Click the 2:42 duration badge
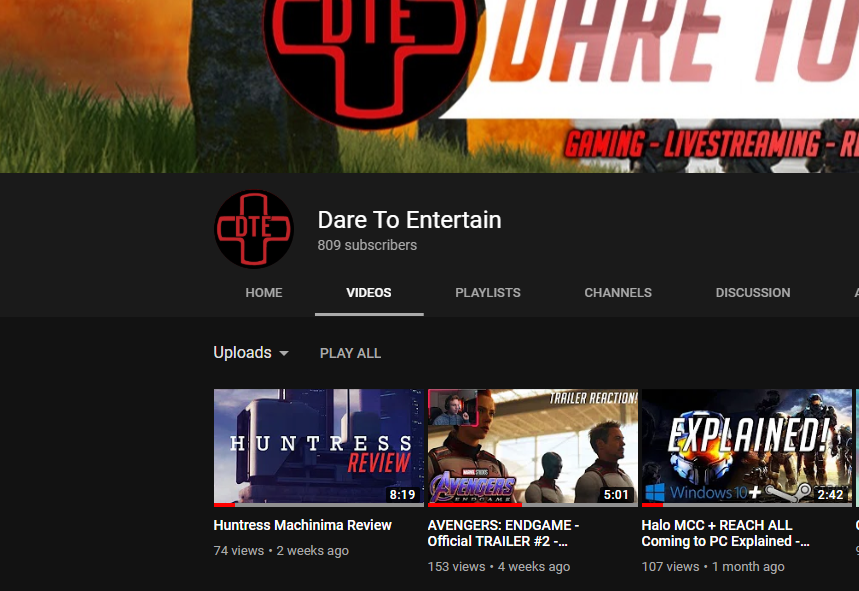 831,495
